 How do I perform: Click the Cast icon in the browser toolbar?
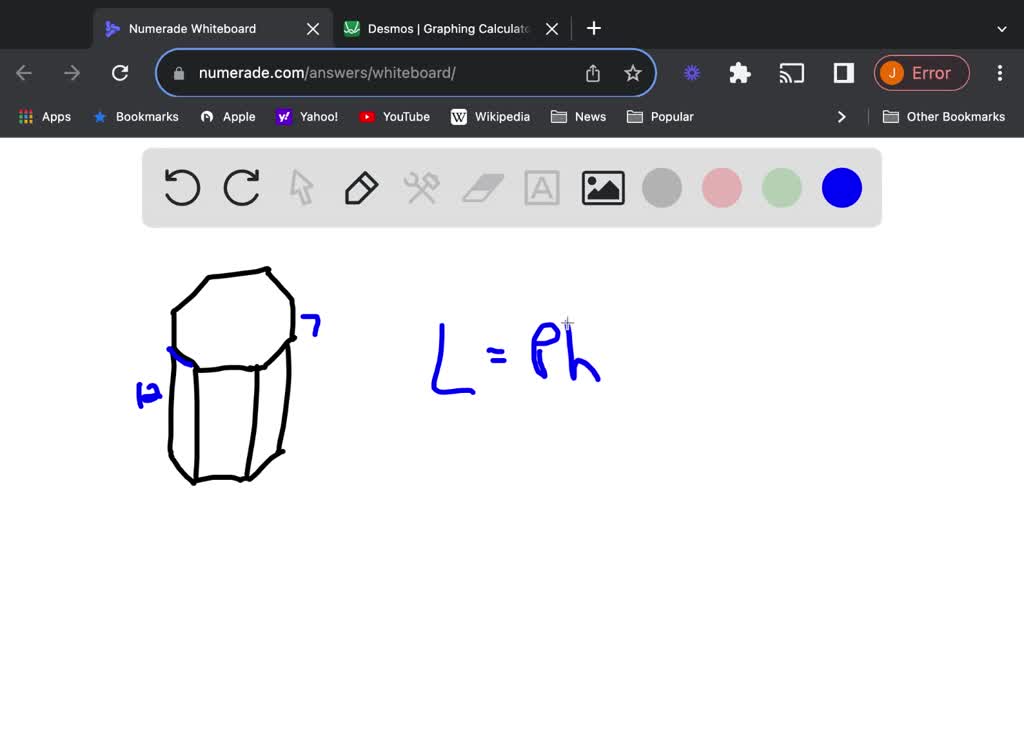791,72
